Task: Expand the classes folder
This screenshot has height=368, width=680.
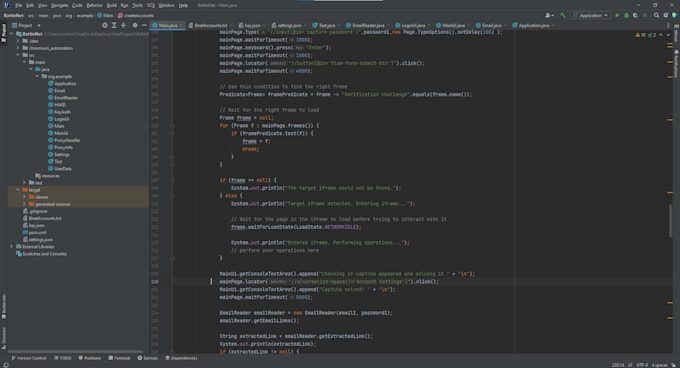Action: coord(24,197)
